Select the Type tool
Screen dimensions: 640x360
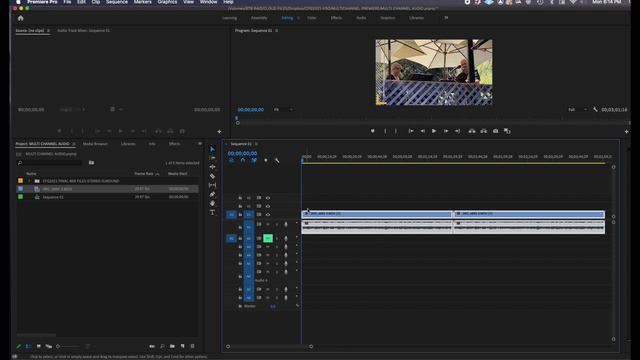pos(212,212)
